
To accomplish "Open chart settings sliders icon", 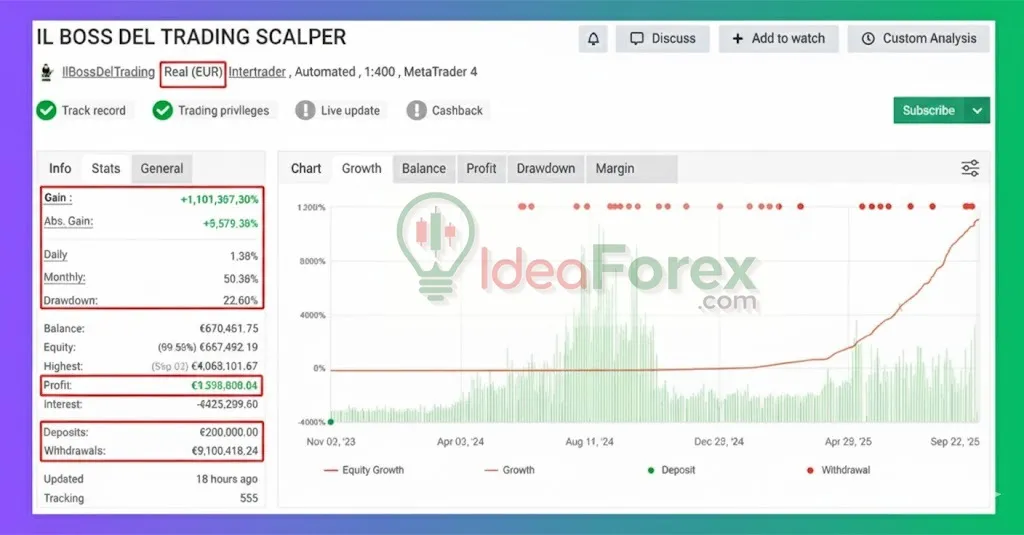I will coord(970,169).
